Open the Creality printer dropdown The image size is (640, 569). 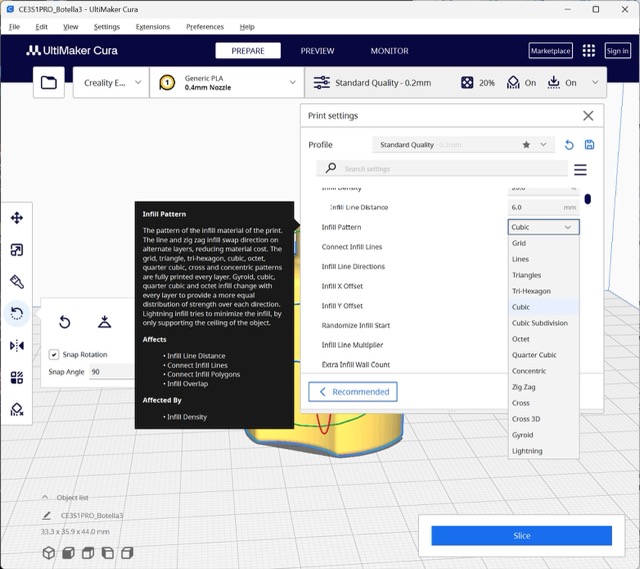point(111,83)
